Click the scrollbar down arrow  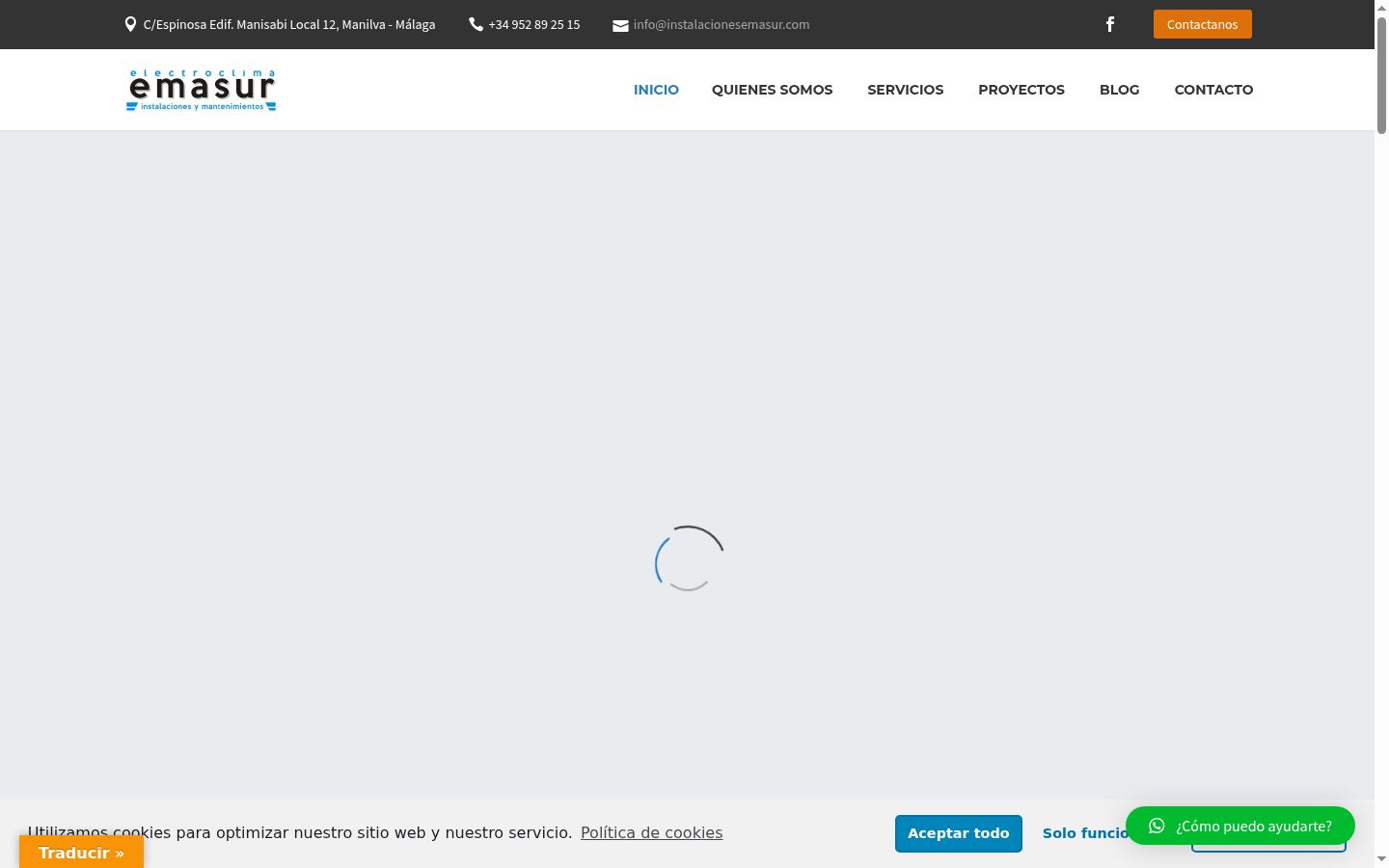(1381, 859)
